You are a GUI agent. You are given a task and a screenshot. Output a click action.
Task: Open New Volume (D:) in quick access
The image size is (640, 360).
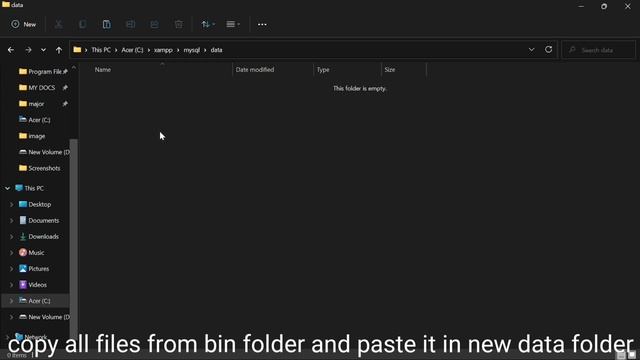(44, 152)
